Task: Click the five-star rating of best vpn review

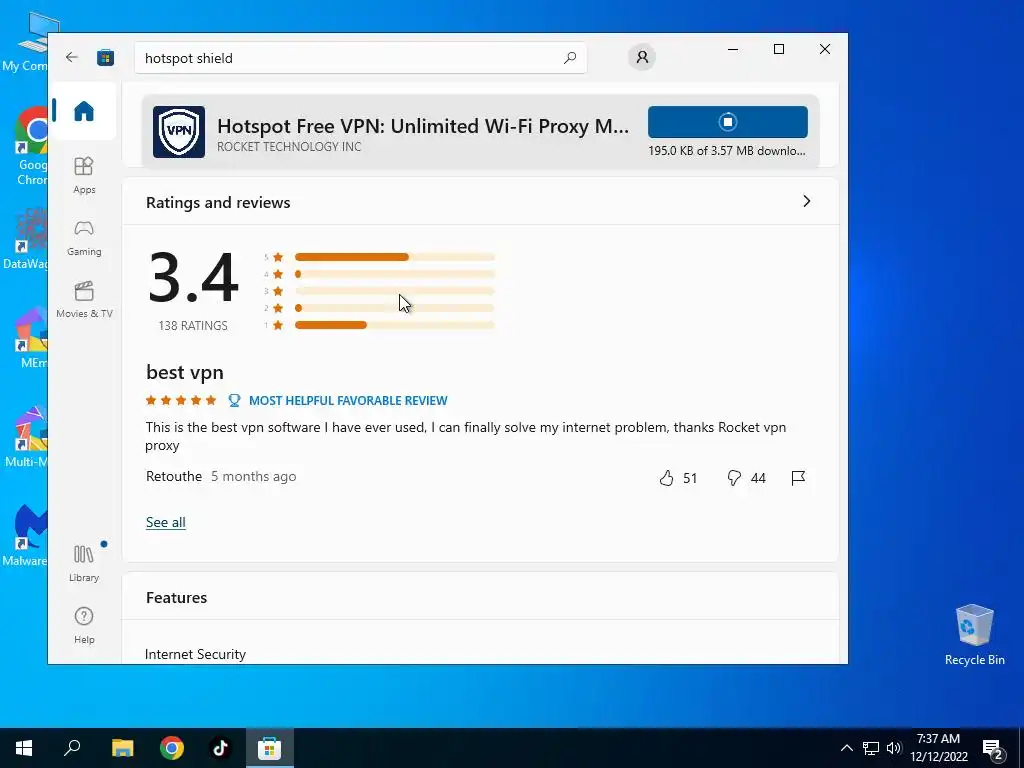Action: coord(181,400)
